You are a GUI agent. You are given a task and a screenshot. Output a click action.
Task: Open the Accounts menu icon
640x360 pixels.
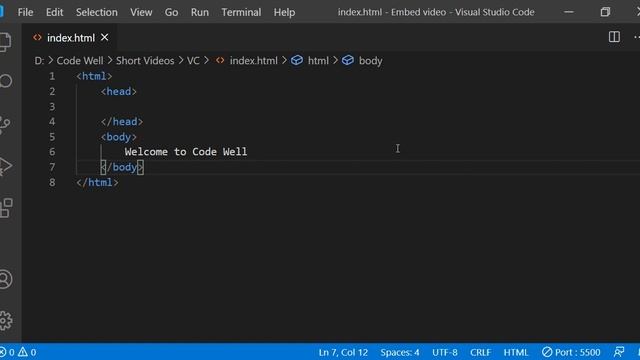pos(5,280)
